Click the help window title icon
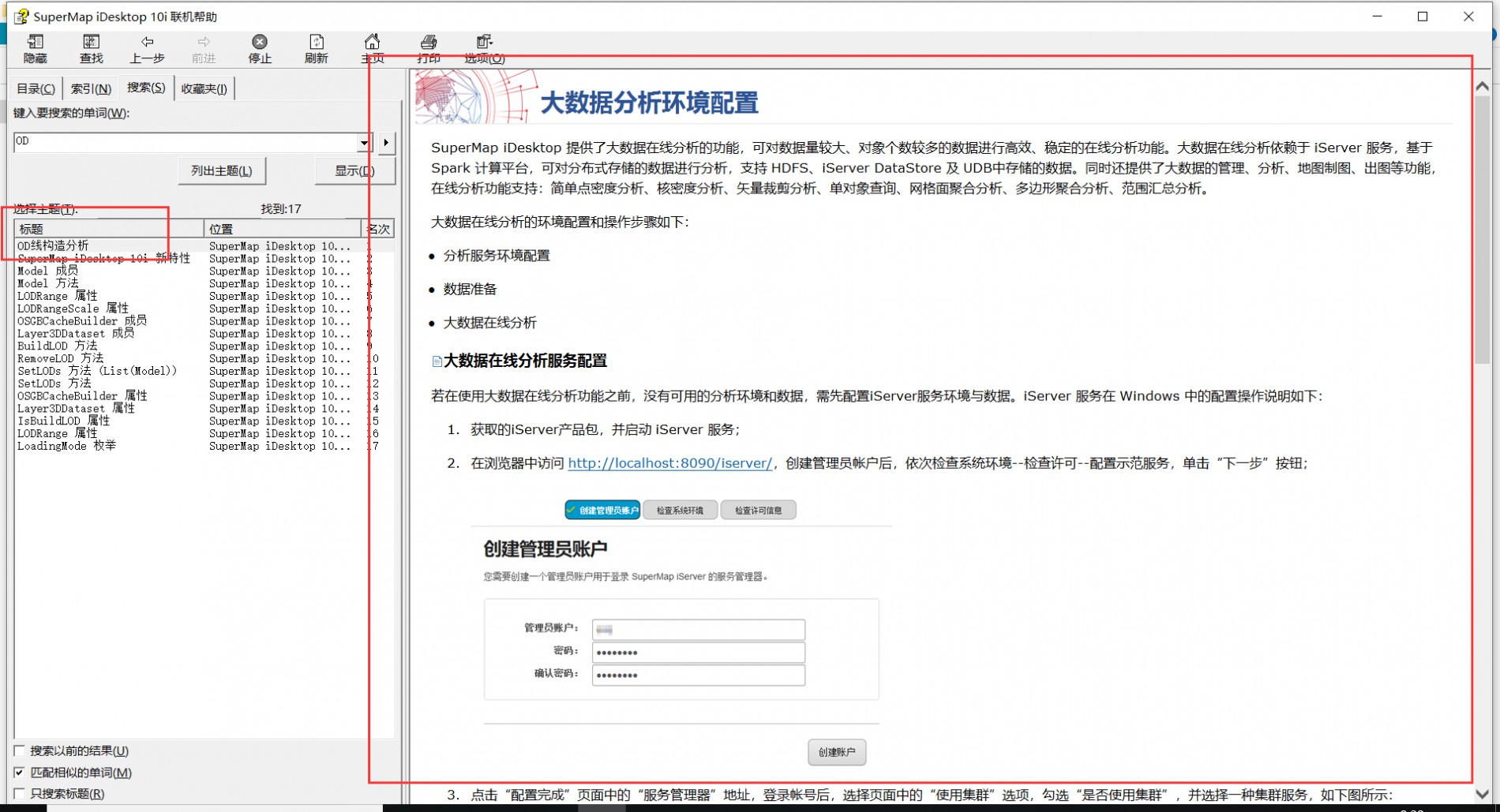This screenshot has height=812, width=1500. pyautogui.click(x=21, y=17)
